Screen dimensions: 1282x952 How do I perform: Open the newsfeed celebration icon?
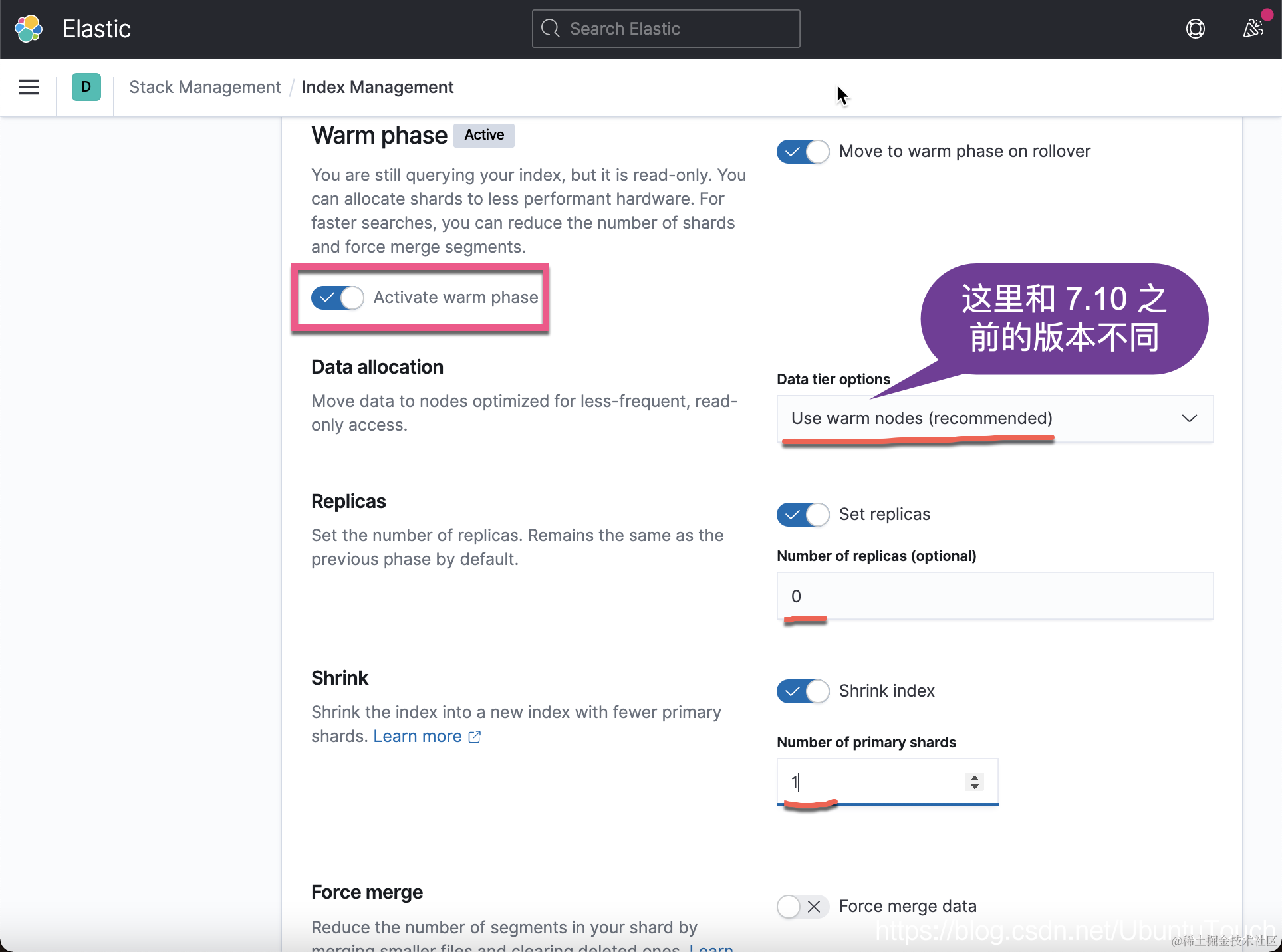coord(1253,29)
